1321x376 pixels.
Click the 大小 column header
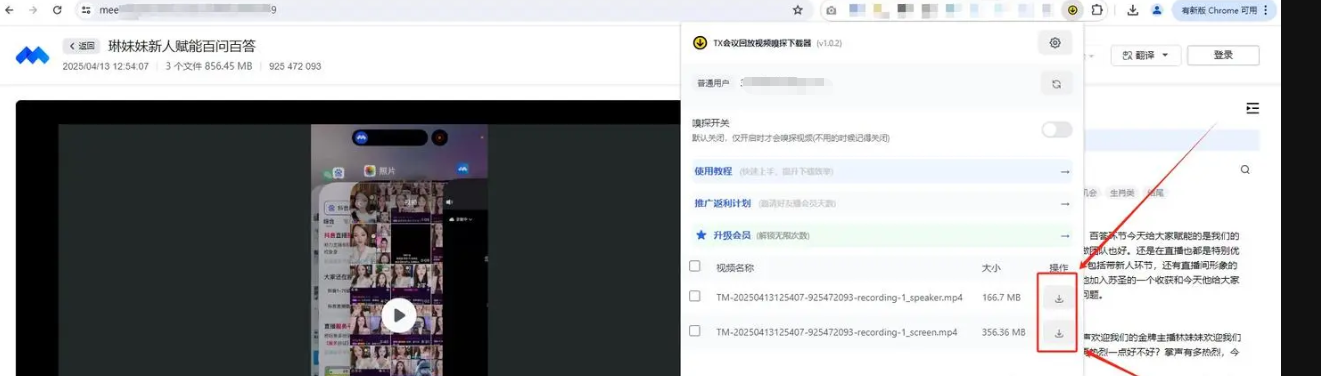(x=991, y=267)
